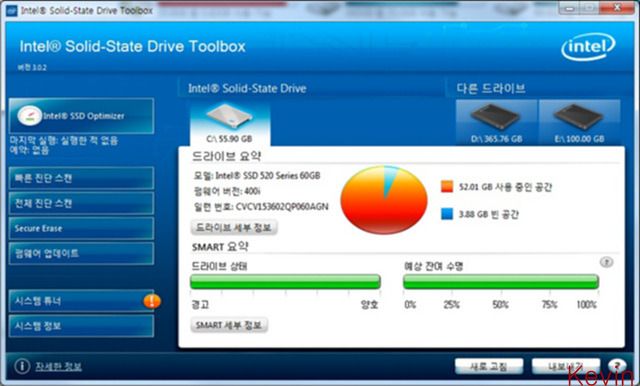Minimize the Toolbox window
This screenshot has width=640, height=386.
(570, 8)
